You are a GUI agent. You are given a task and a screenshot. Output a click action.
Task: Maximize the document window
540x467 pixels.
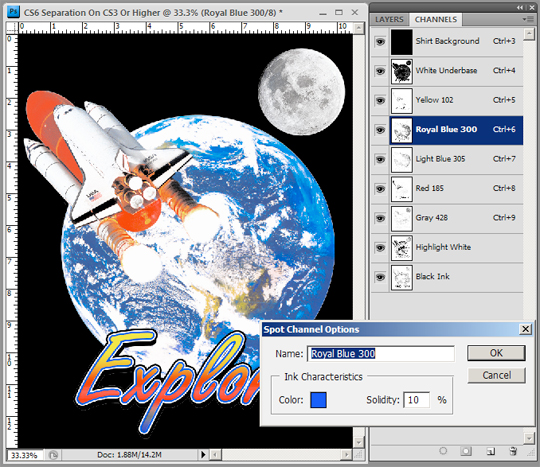pyautogui.click(x=339, y=12)
